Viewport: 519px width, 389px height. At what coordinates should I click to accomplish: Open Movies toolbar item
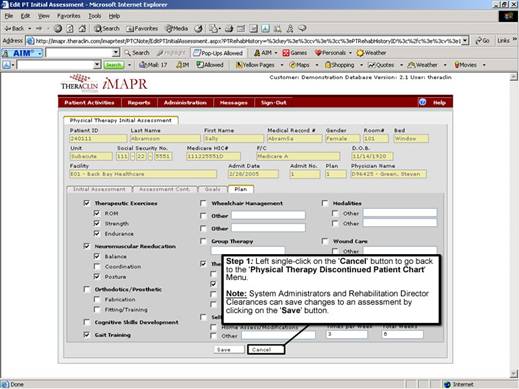click(x=465, y=65)
